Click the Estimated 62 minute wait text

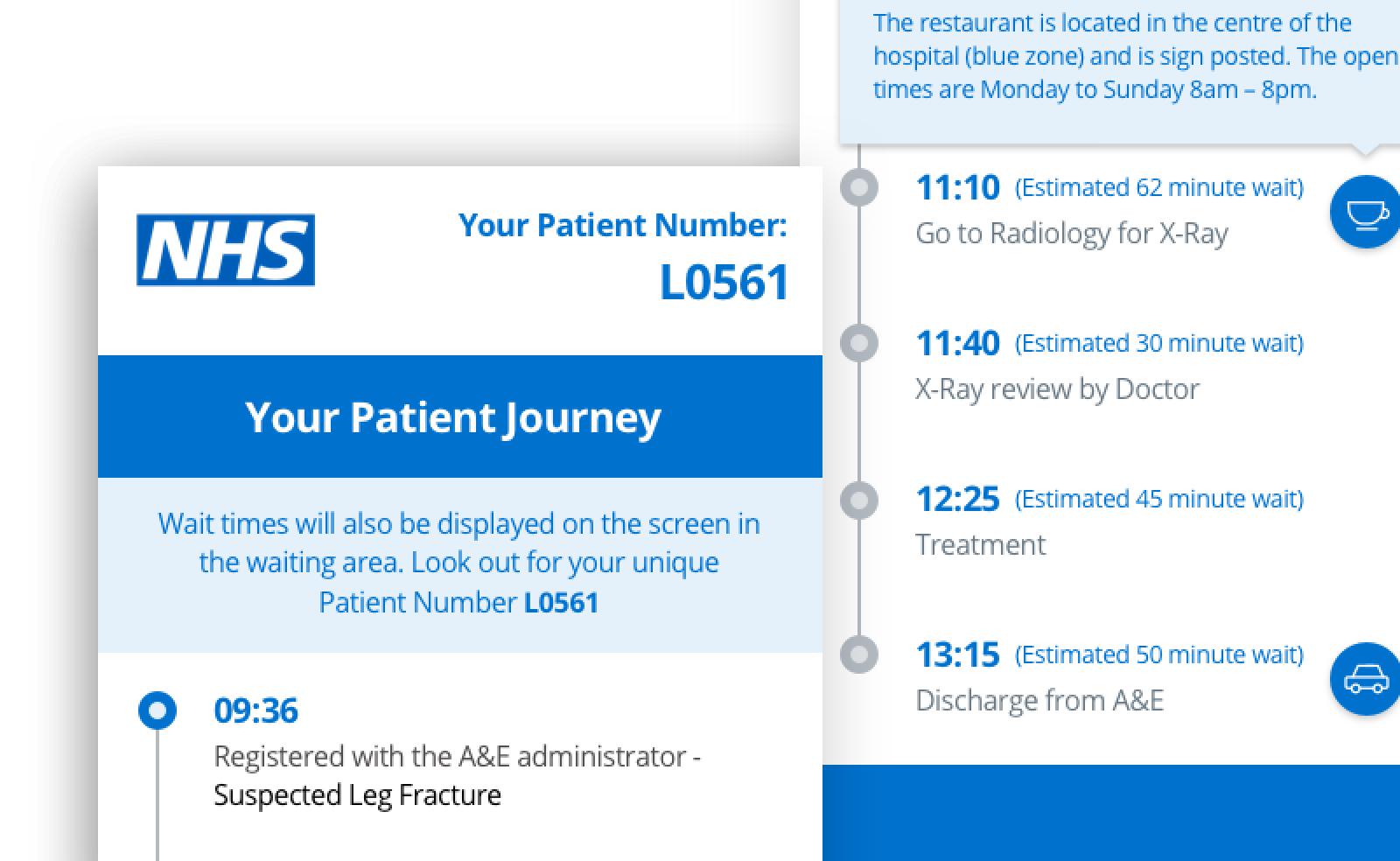click(1159, 187)
